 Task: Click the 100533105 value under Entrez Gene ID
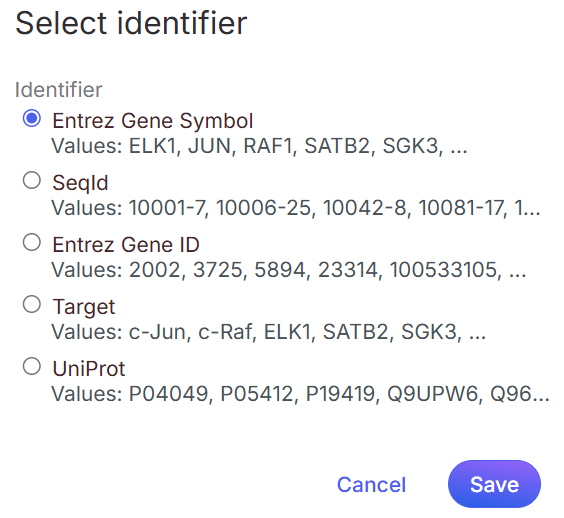444,270
